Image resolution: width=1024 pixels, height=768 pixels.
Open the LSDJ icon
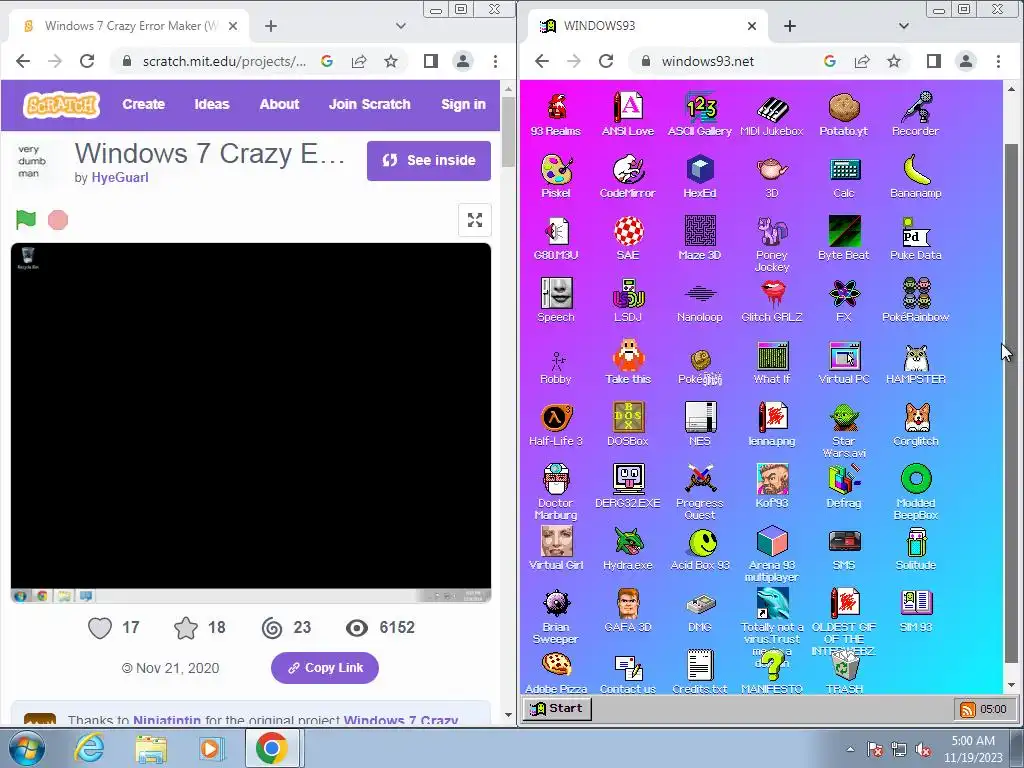click(628, 300)
